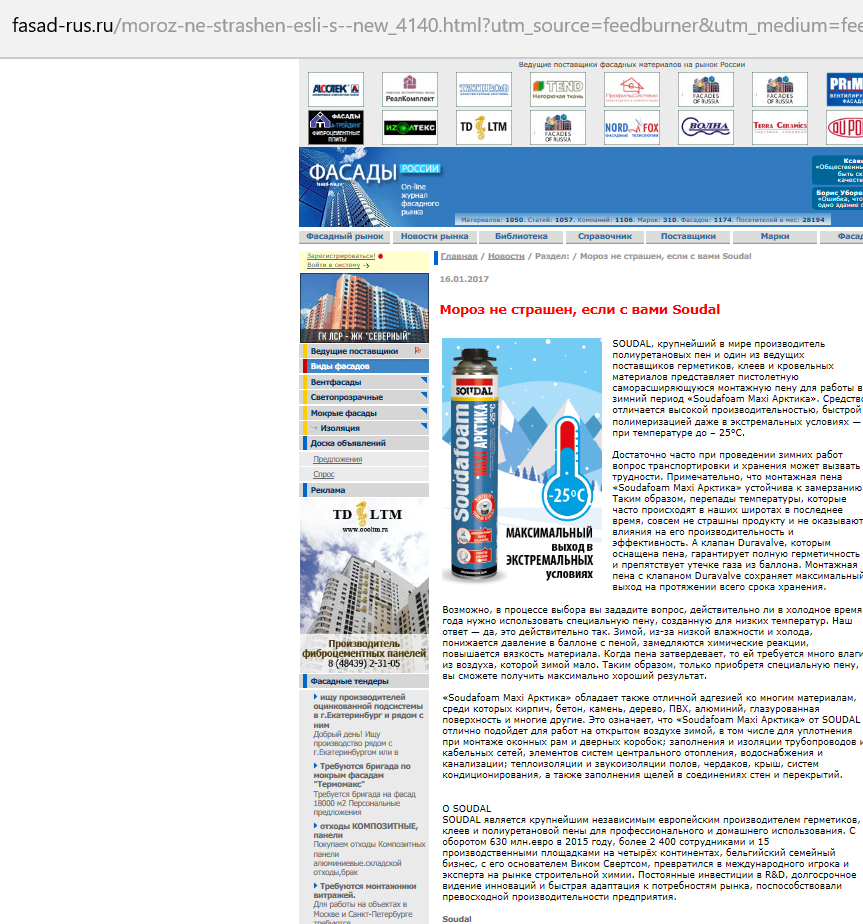Select Реклама sidebar section
Viewport: 863px width, 924px height.
coord(364,490)
